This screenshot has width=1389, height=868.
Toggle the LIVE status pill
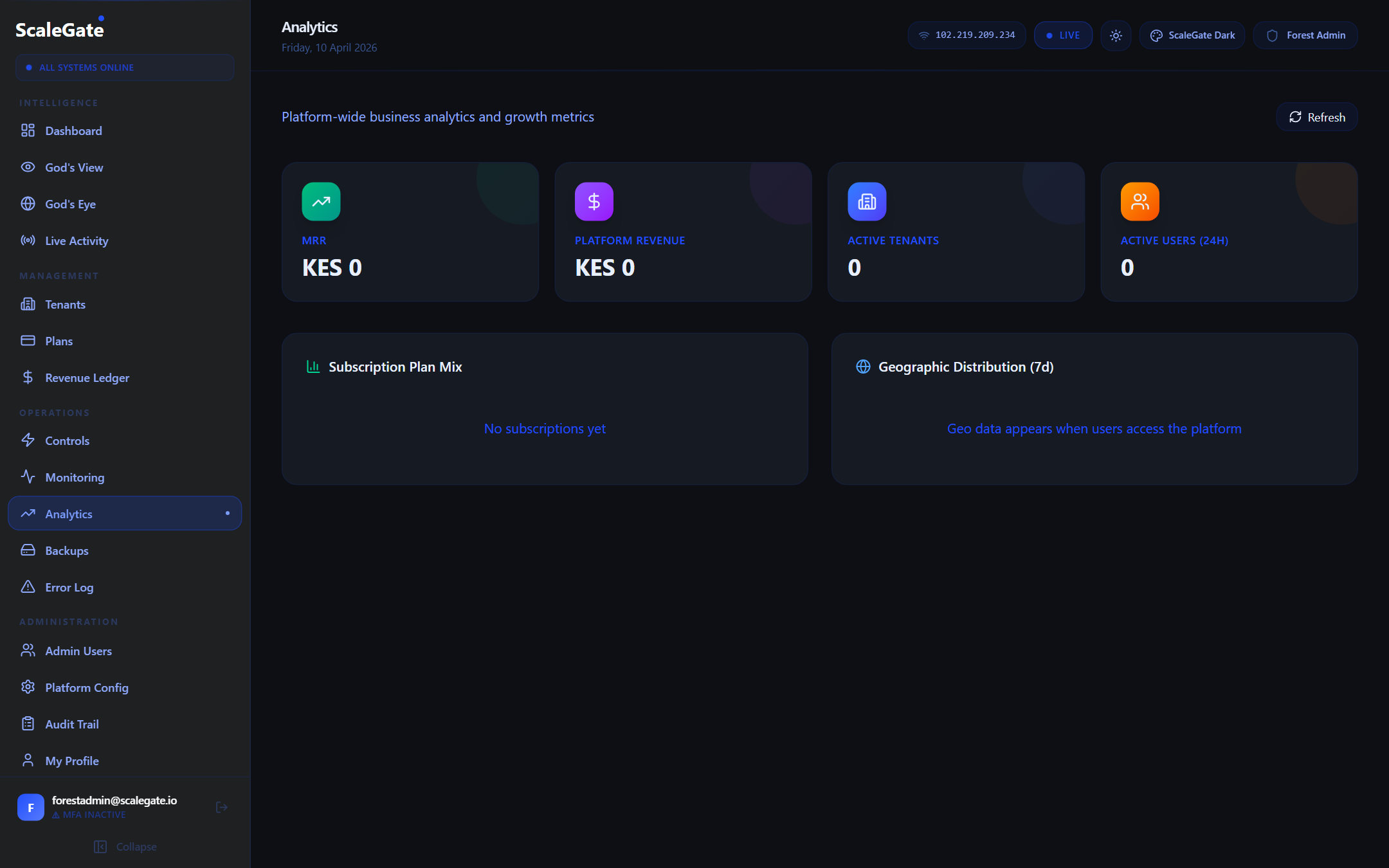point(1063,35)
